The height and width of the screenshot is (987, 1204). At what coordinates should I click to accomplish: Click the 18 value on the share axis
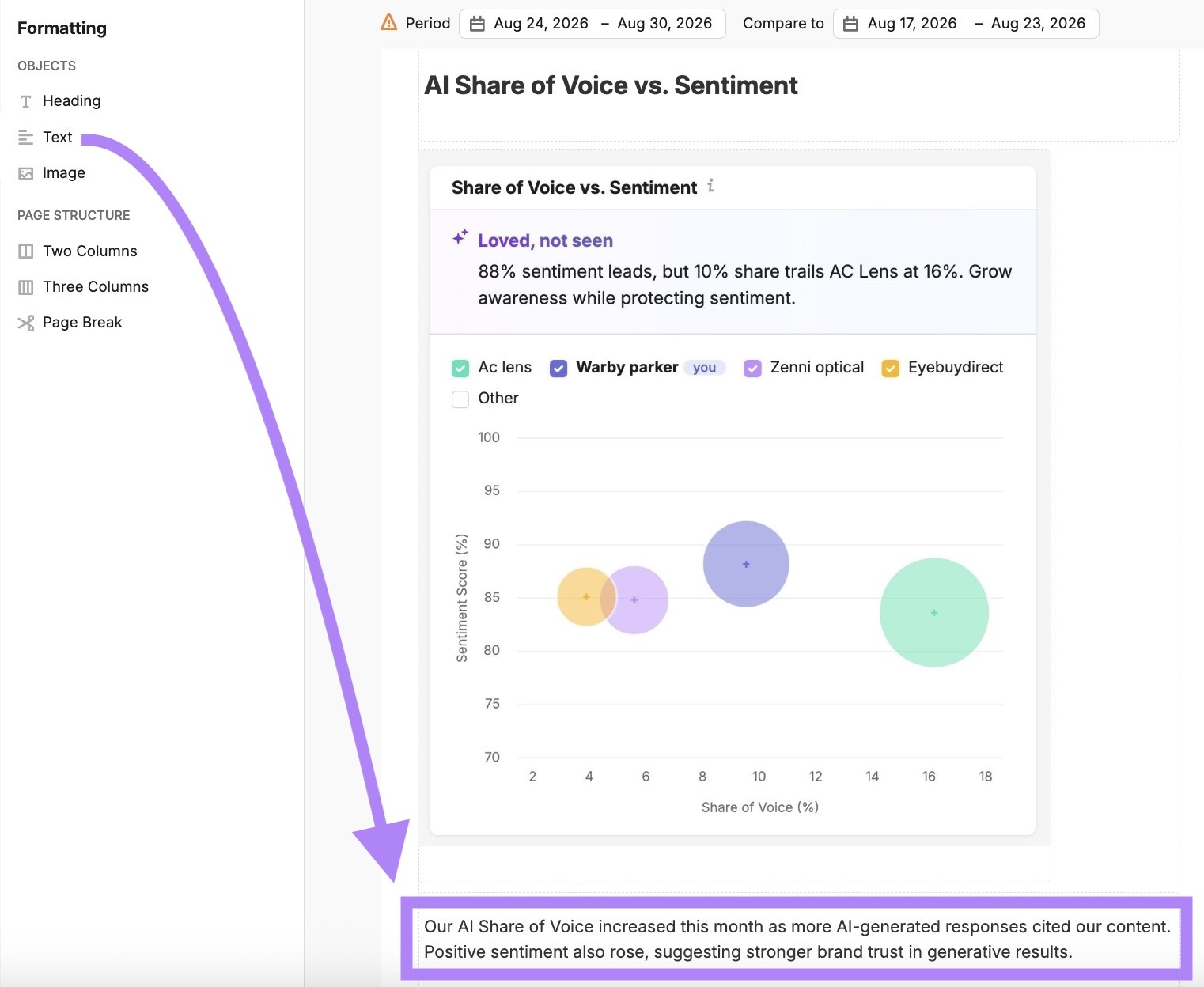coord(986,777)
